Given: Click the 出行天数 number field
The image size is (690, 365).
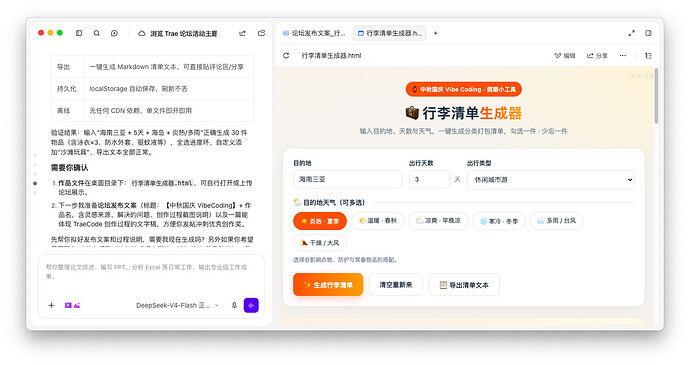Looking at the screenshot, I should [429, 180].
